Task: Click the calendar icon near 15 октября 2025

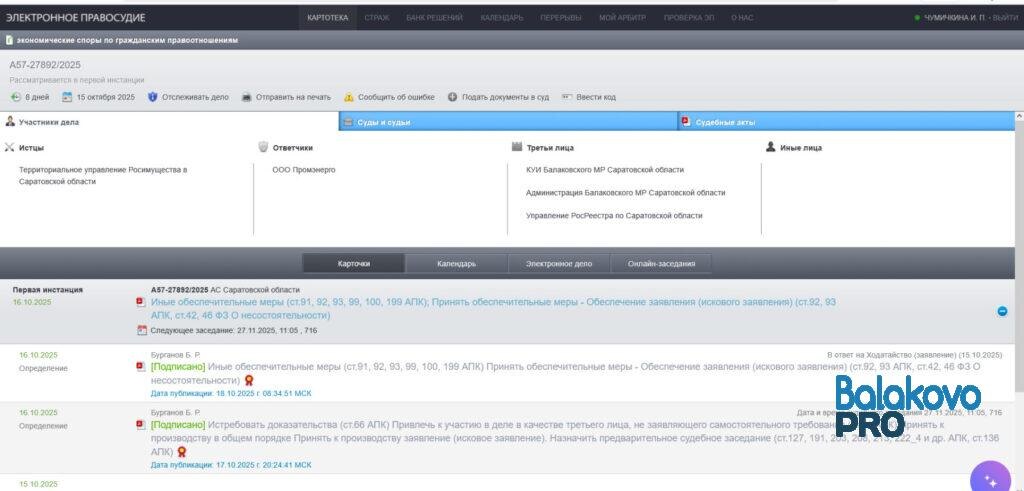Action: pyautogui.click(x=67, y=97)
